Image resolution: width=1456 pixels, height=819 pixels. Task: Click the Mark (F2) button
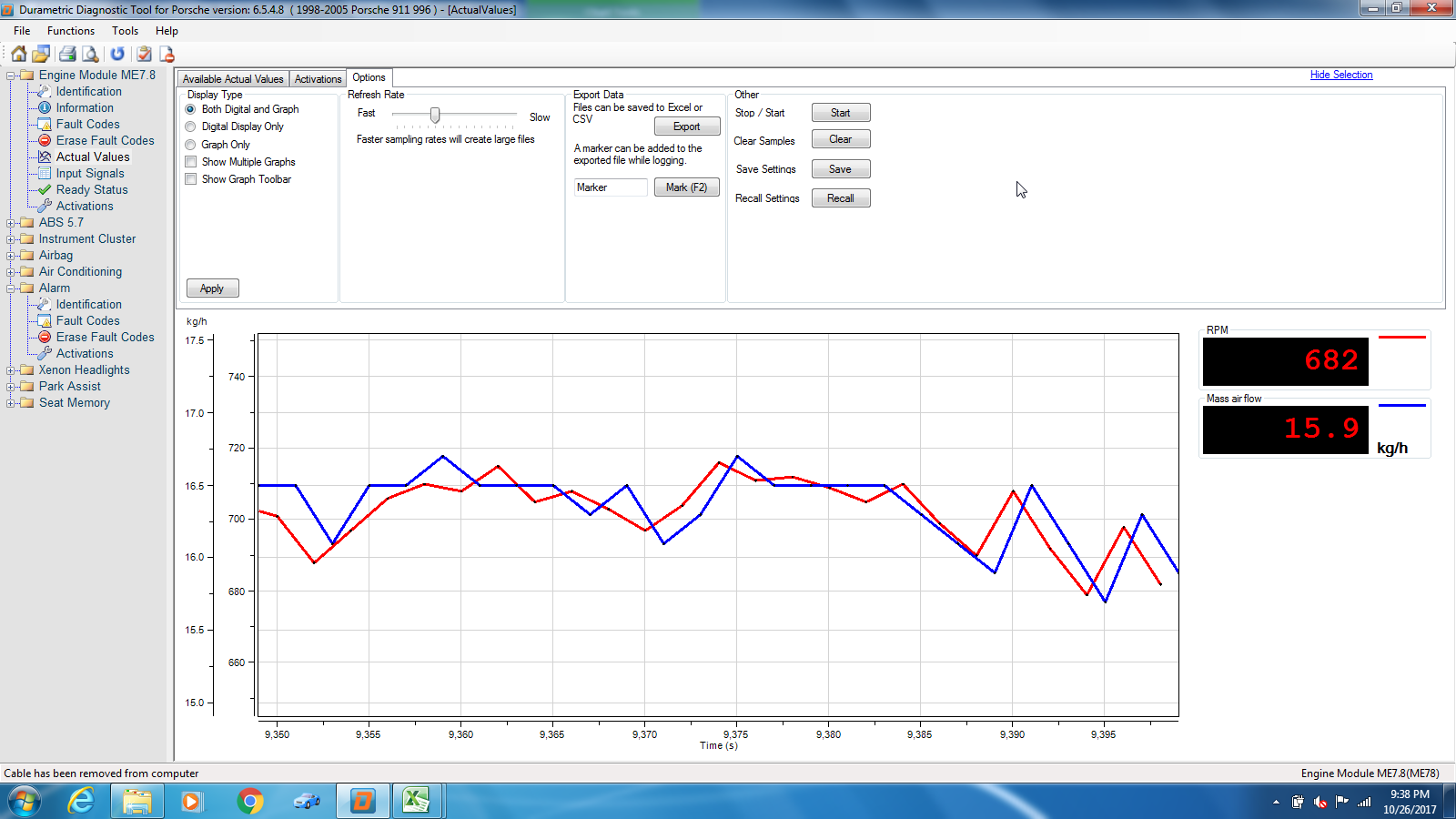click(687, 187)
